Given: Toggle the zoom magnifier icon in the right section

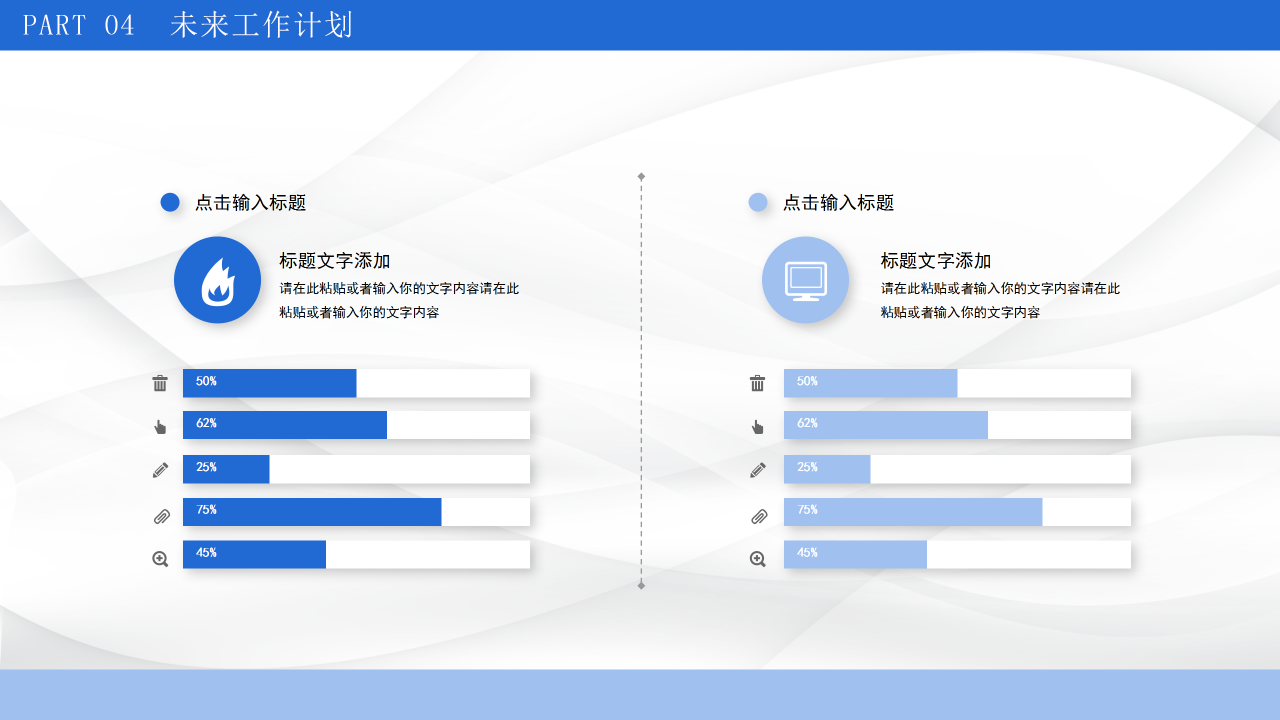Looking at the screenshot, I should 757,558.
